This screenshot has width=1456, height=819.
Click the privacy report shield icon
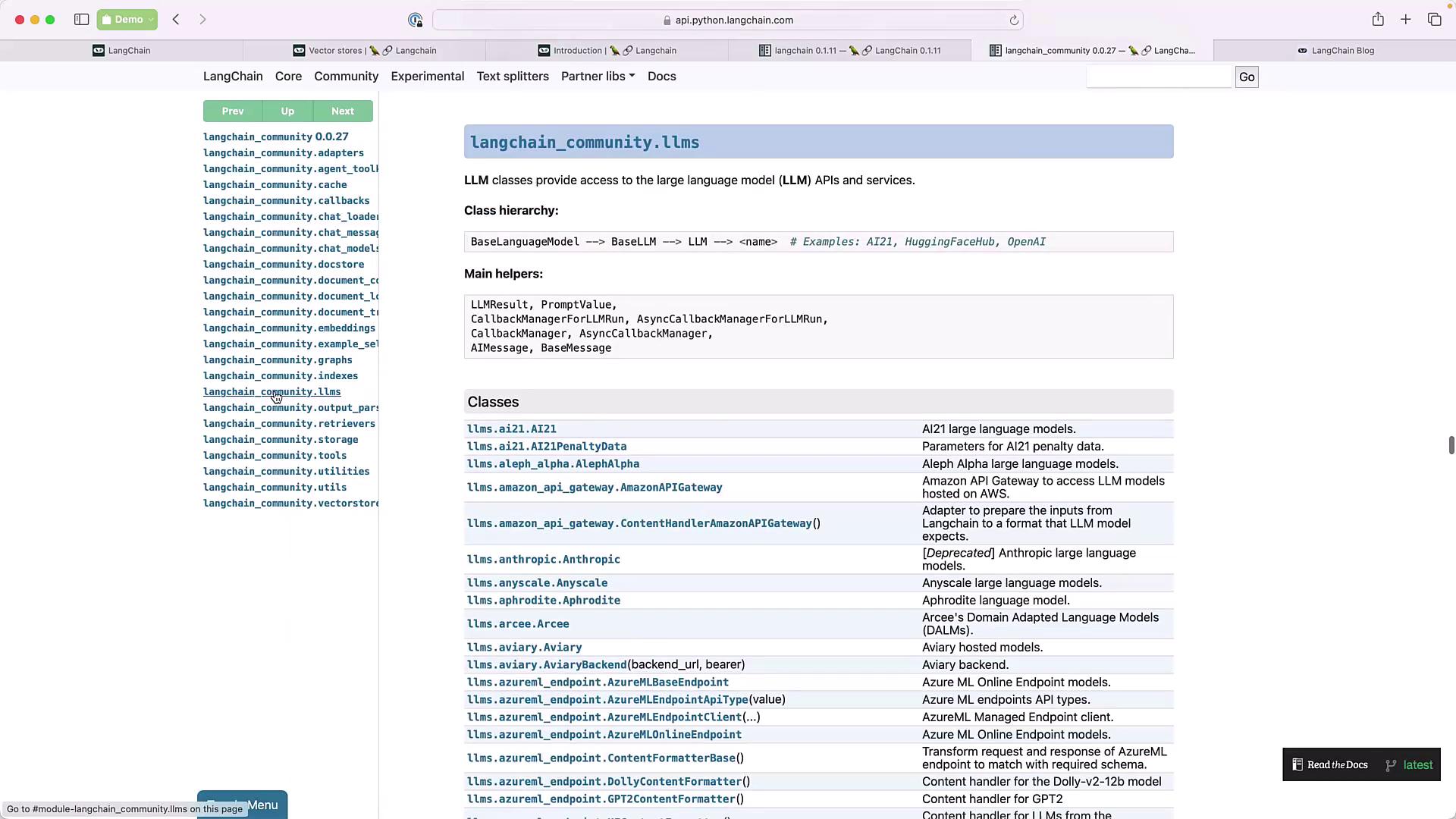tap(415, 20)
